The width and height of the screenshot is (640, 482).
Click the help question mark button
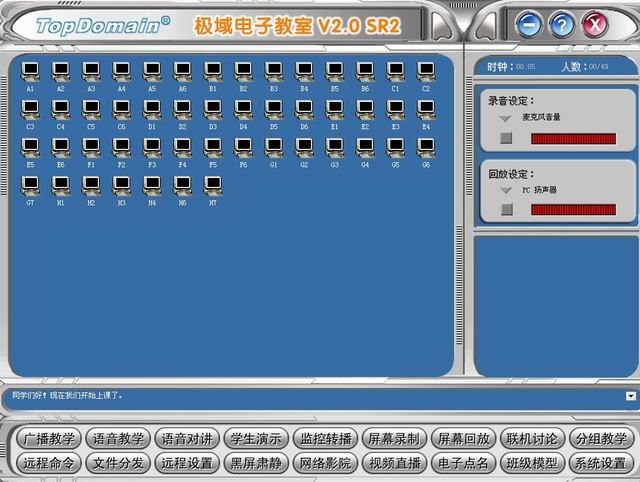[562, 23]
